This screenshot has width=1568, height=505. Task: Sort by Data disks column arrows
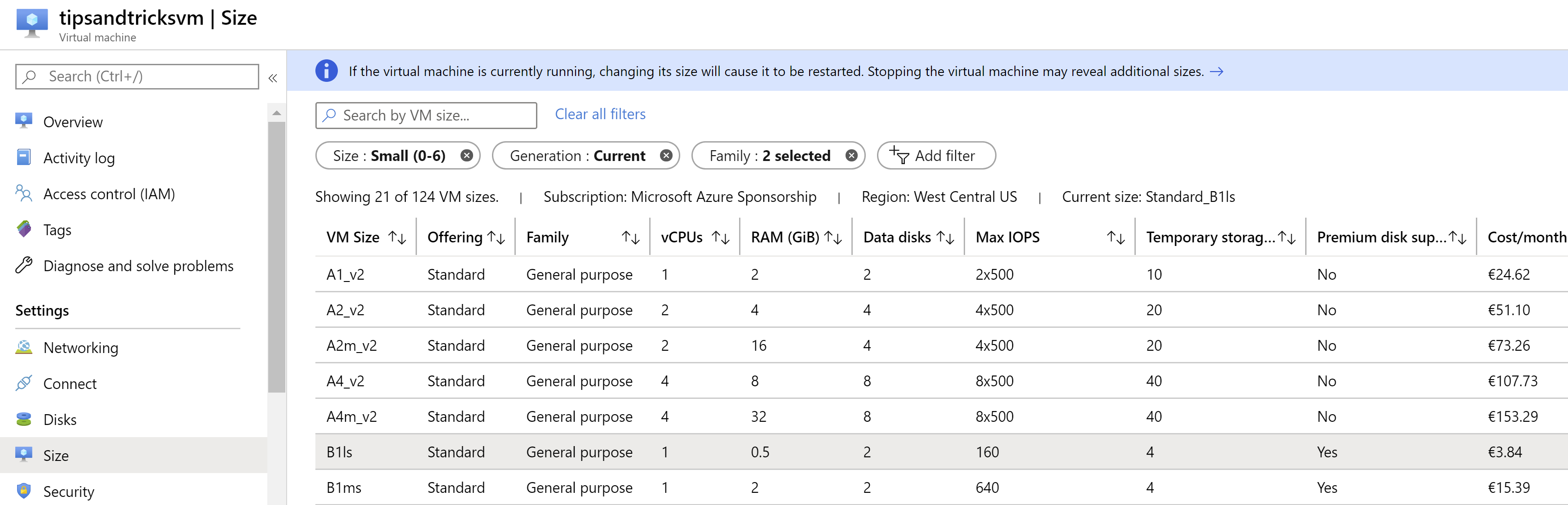point(945,237)
